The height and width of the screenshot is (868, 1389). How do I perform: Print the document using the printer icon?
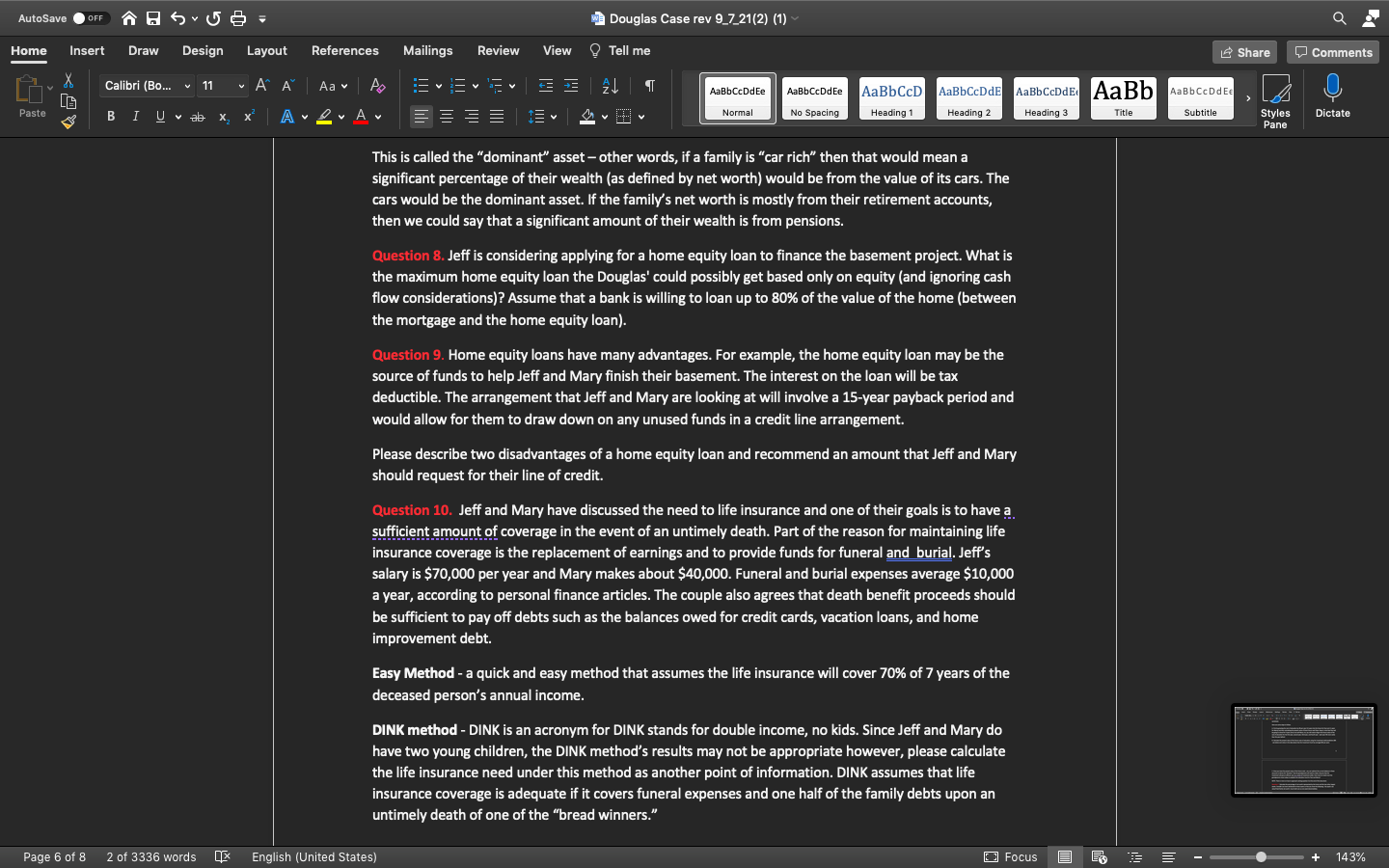click(238, 18)
